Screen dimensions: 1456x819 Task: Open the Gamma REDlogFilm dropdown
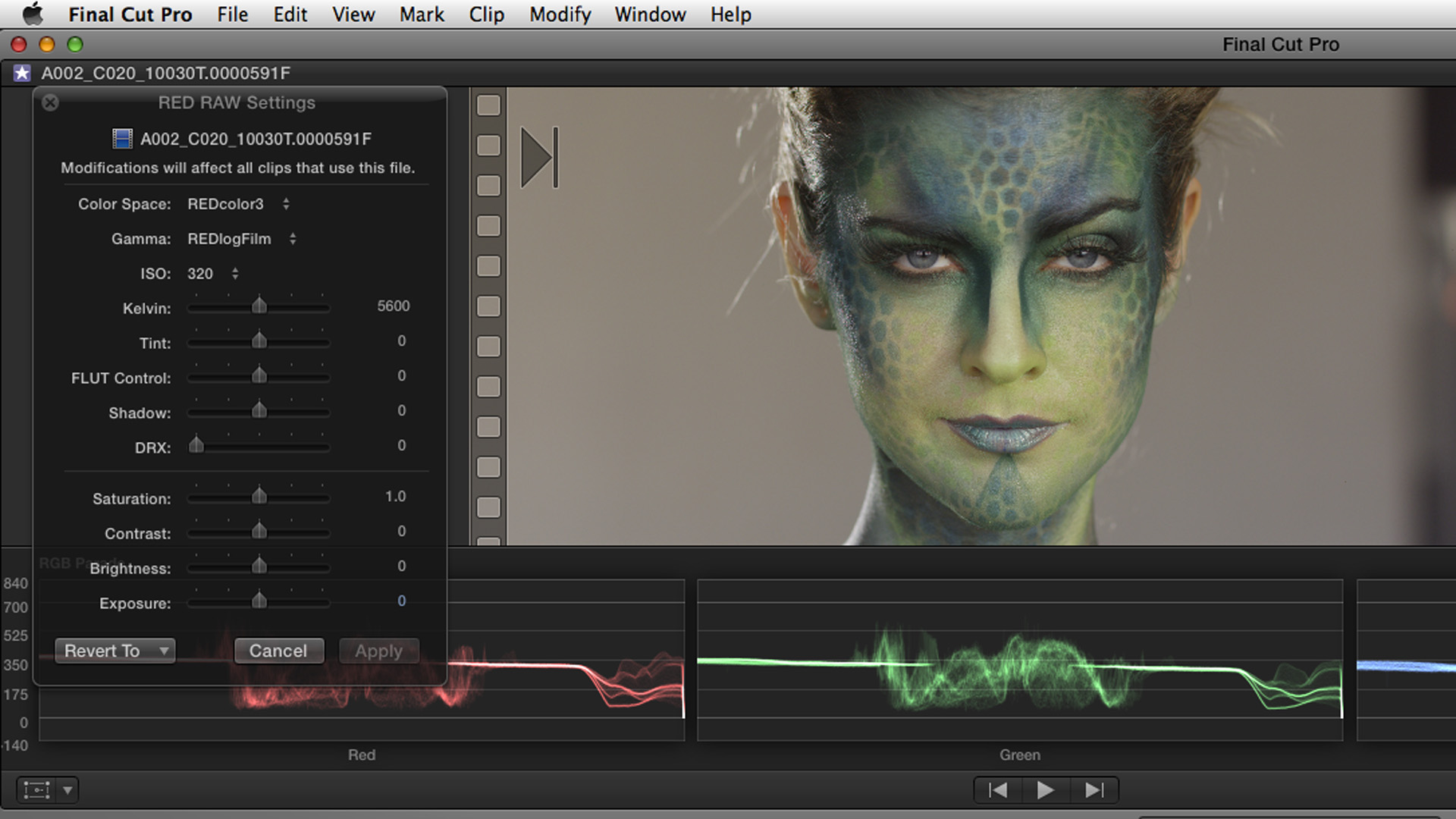pyautogui.click(x=242, y=239)
